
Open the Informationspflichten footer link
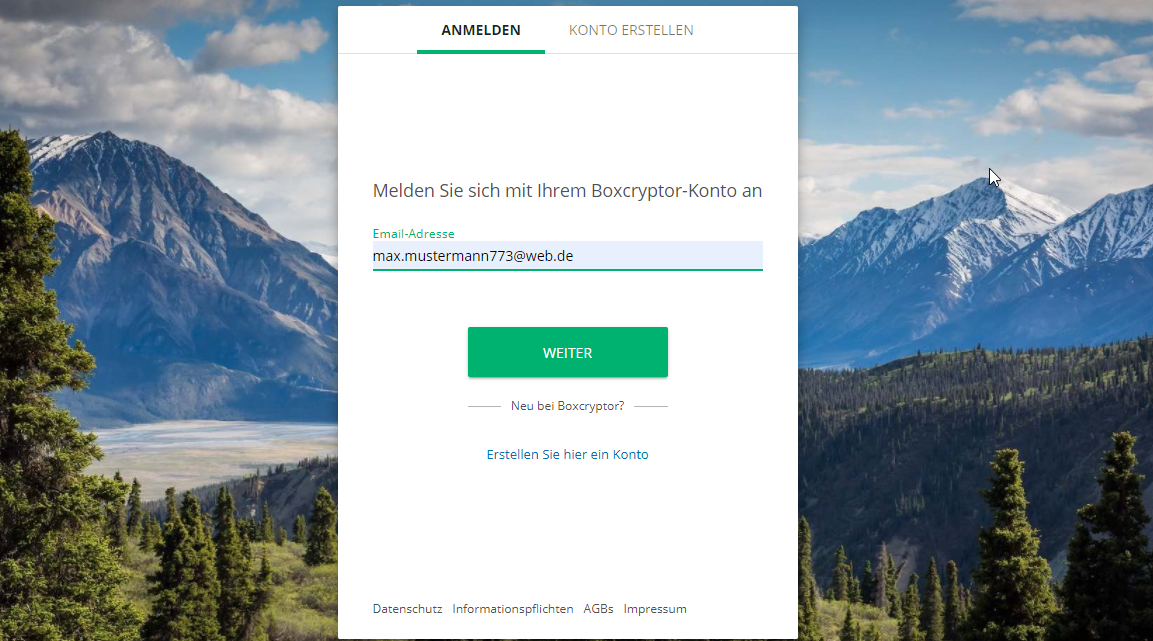coord(513,609)
